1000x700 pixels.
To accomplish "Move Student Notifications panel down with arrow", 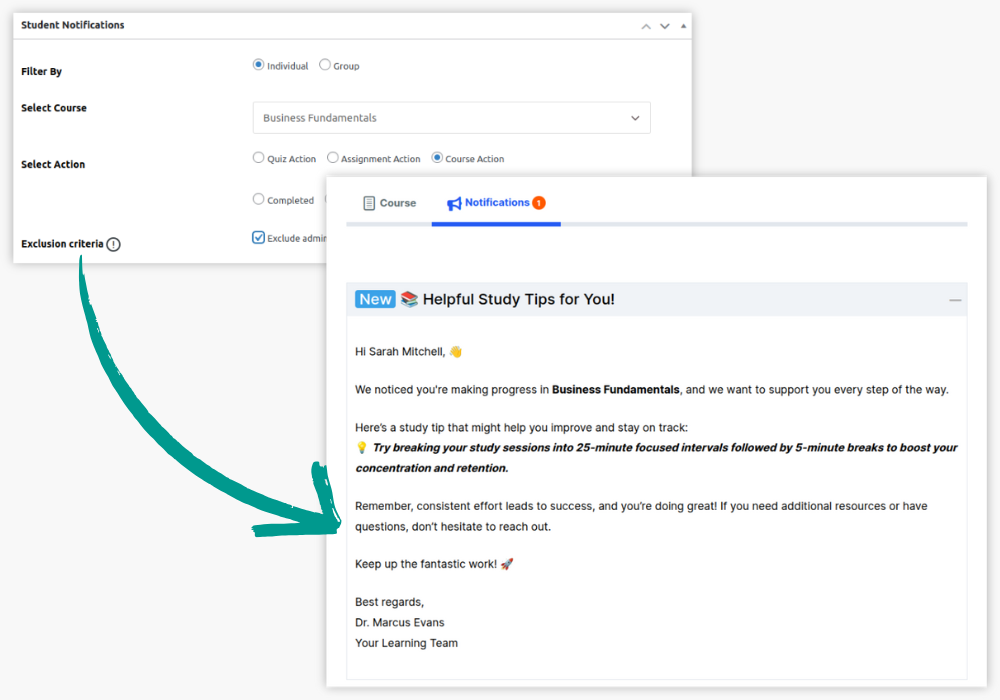I will tap(665, 26).
